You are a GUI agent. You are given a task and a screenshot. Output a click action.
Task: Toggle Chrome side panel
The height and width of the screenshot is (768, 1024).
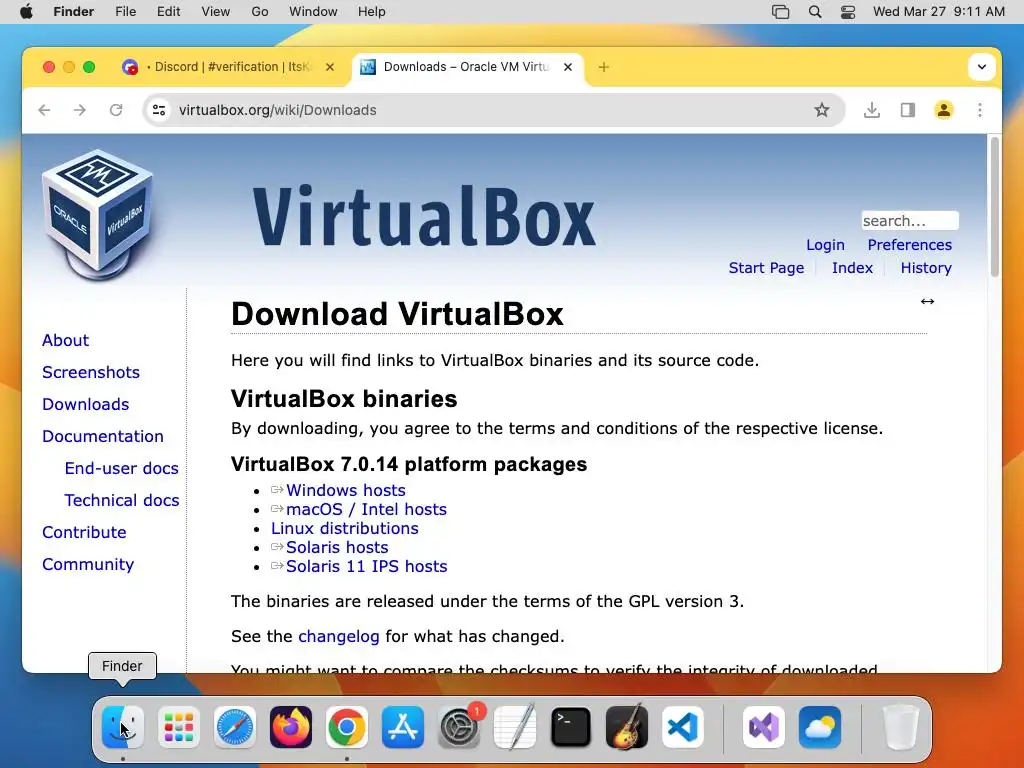(908, 110)
